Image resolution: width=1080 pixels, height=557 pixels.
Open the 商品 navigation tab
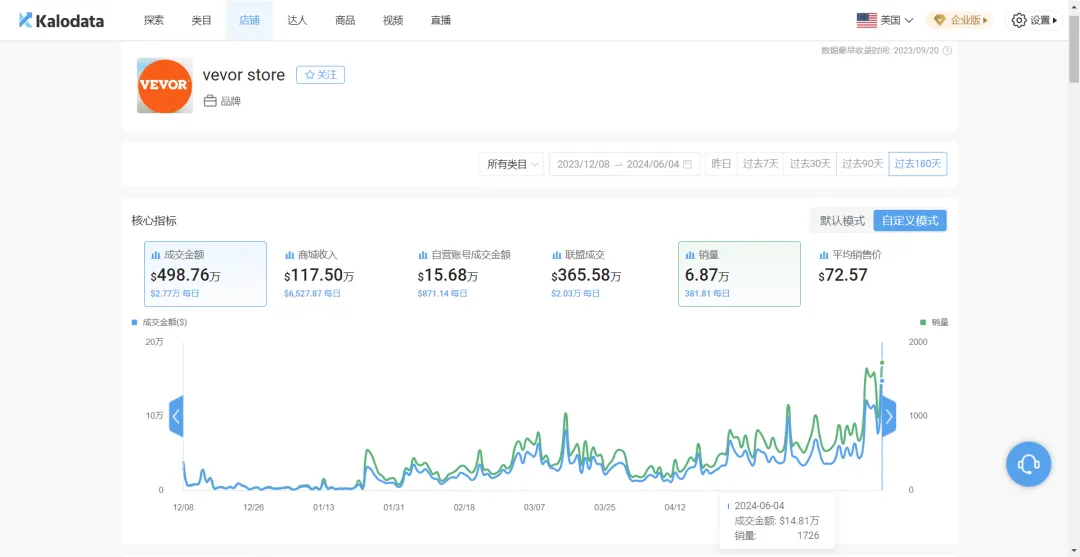[x=345, y=20]
